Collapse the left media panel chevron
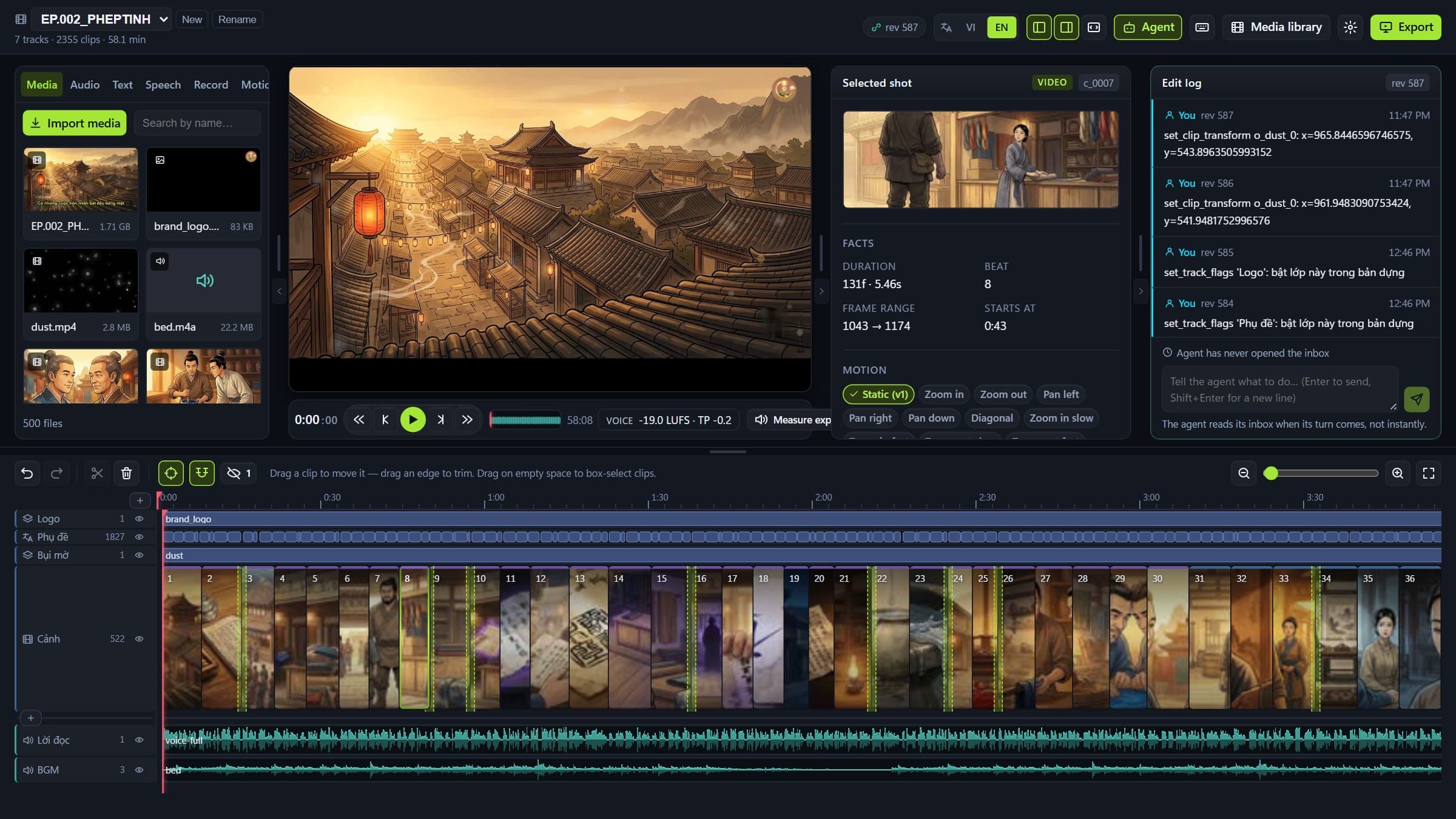Viewport: 1456px width, 819px height. pyautogui.click(x=279, y=291)
